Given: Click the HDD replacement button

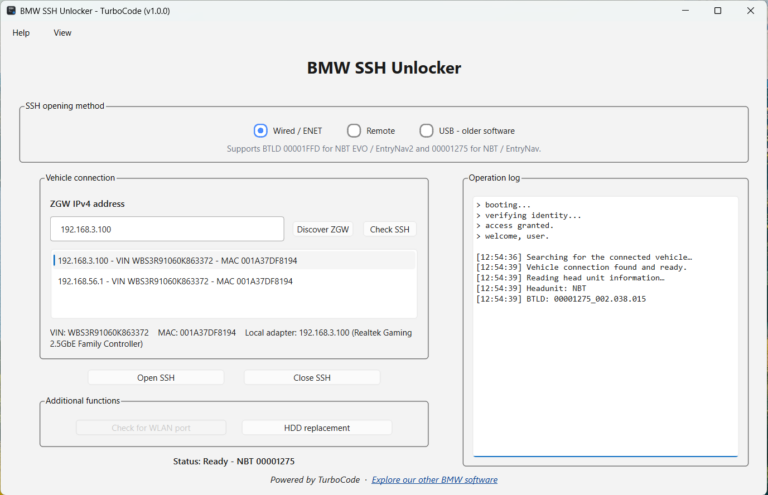Looking at the screenshot, I should [x=317, y=427].
